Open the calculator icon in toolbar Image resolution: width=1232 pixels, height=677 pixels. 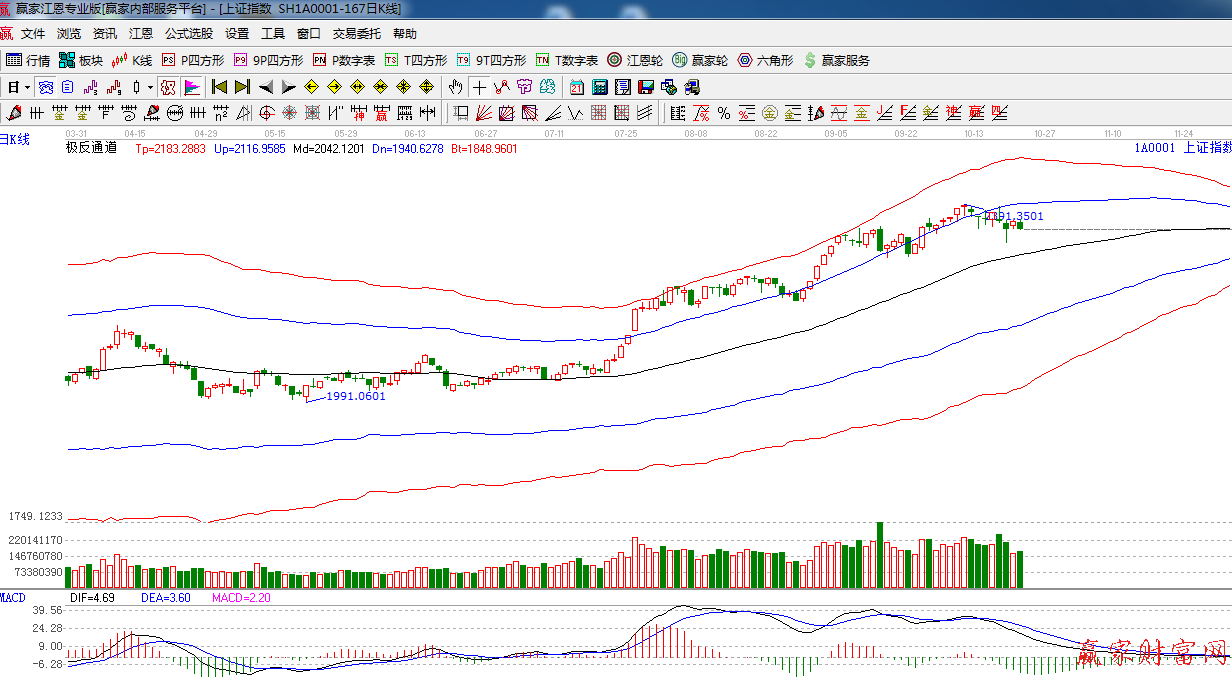[599, 87]
